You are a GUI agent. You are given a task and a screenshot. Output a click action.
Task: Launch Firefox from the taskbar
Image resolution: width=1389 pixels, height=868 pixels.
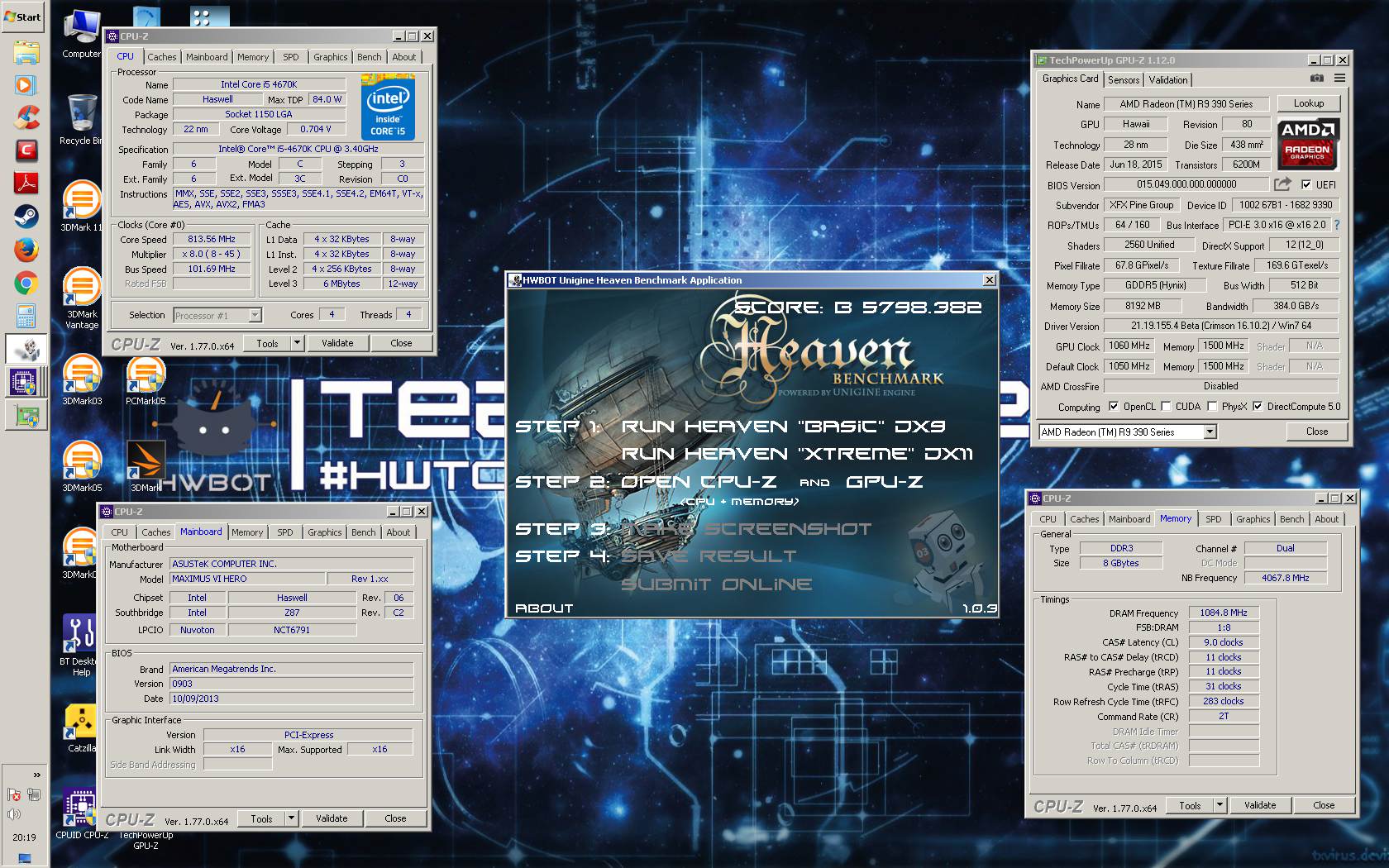[26, 249]
